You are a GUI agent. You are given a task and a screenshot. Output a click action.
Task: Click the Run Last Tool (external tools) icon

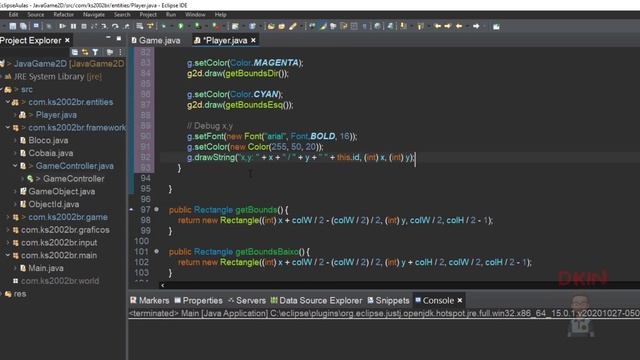pos(198,26)
